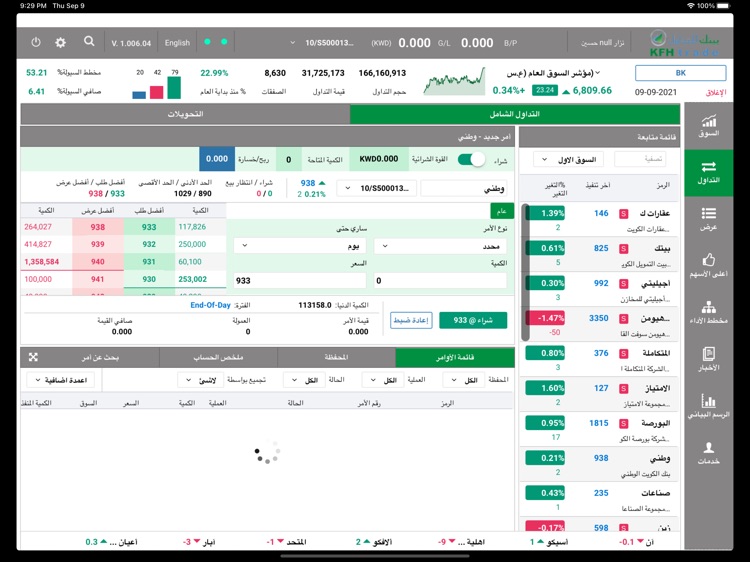The height and width of the screenshot is (562, 750).
Task: Select المحفظة portfolio tab
Action: coord(336,357)
